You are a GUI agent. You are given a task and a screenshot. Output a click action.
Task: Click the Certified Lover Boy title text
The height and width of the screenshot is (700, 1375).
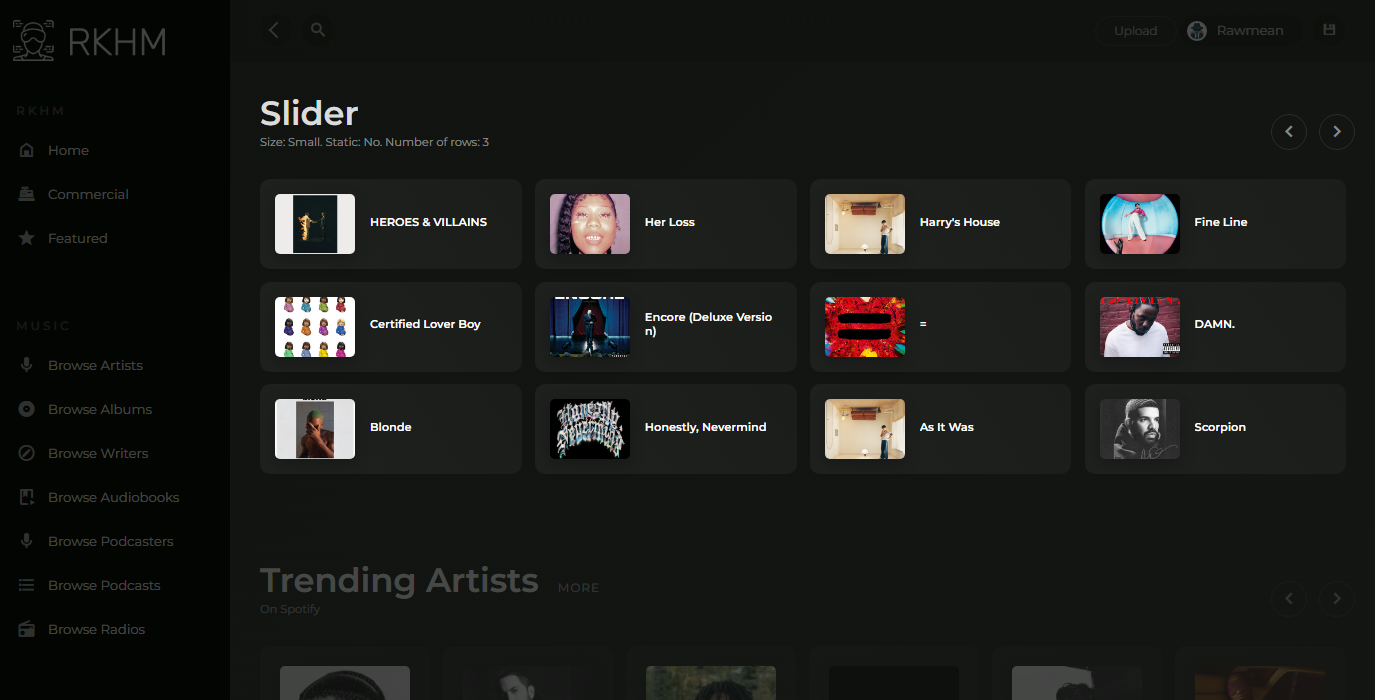tap(425, 324)
